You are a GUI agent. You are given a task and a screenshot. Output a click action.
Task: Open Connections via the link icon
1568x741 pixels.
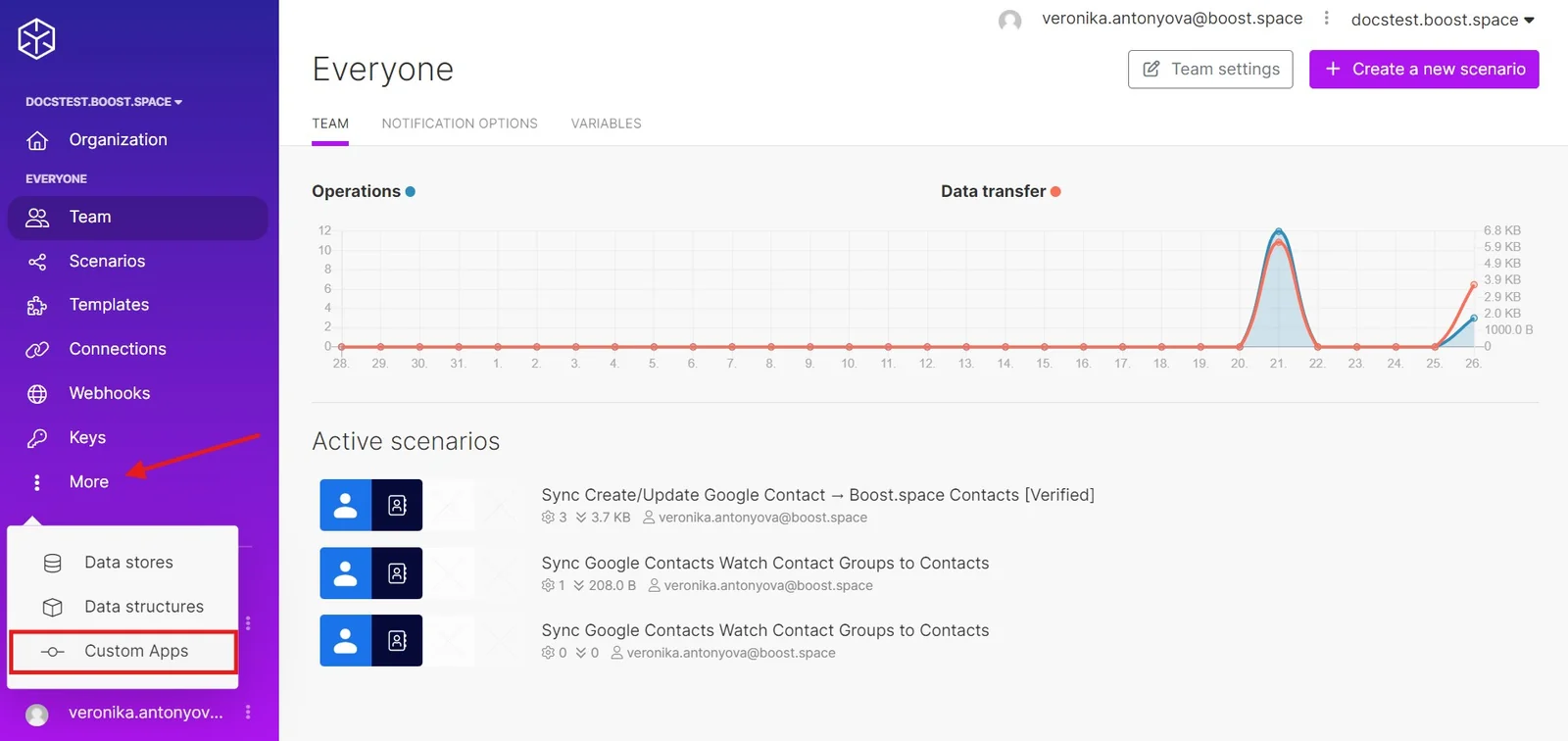pyautogui.click(x=37, y=350)
